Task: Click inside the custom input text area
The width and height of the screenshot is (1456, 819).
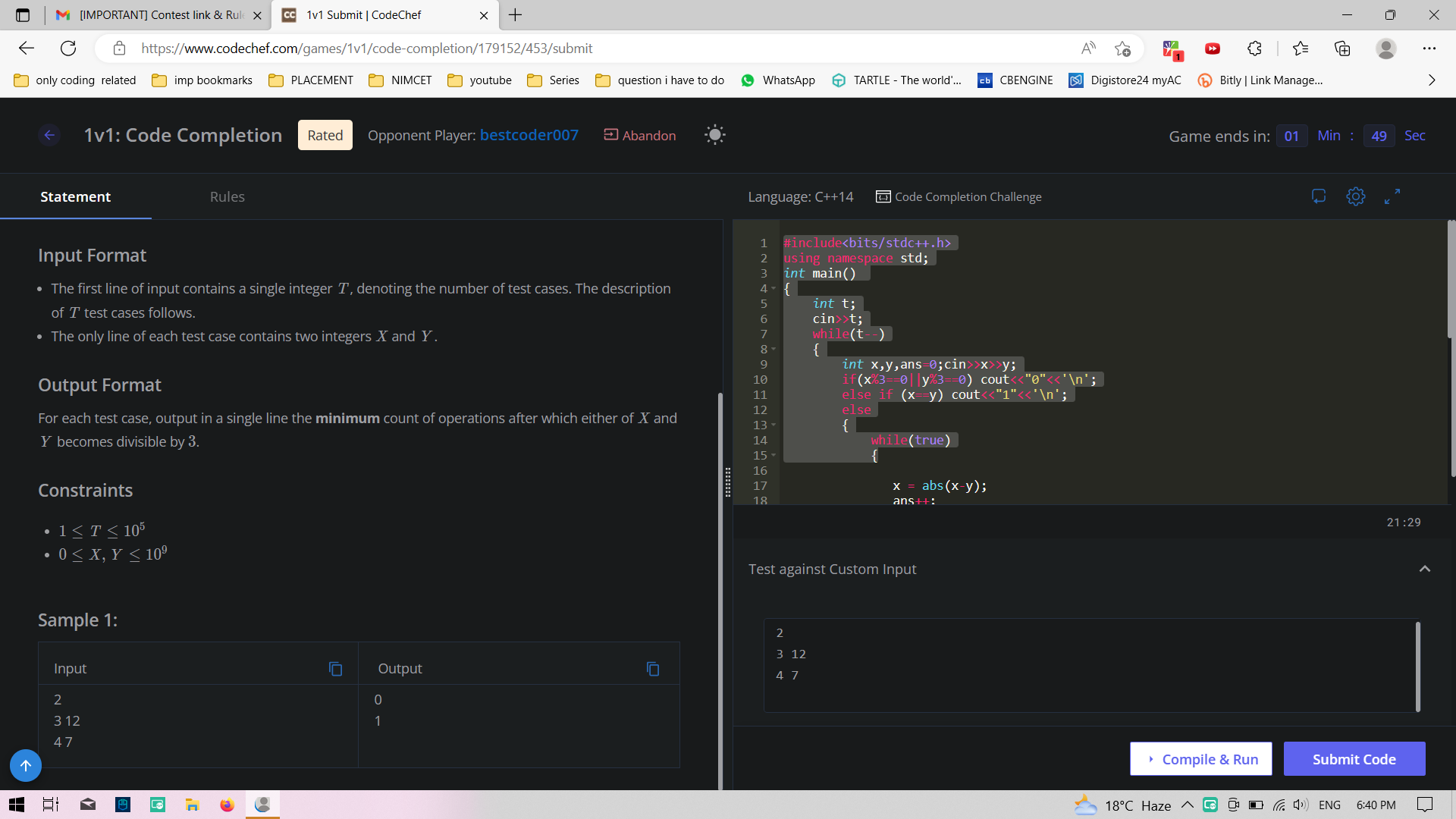Action: pos(1088,665)
